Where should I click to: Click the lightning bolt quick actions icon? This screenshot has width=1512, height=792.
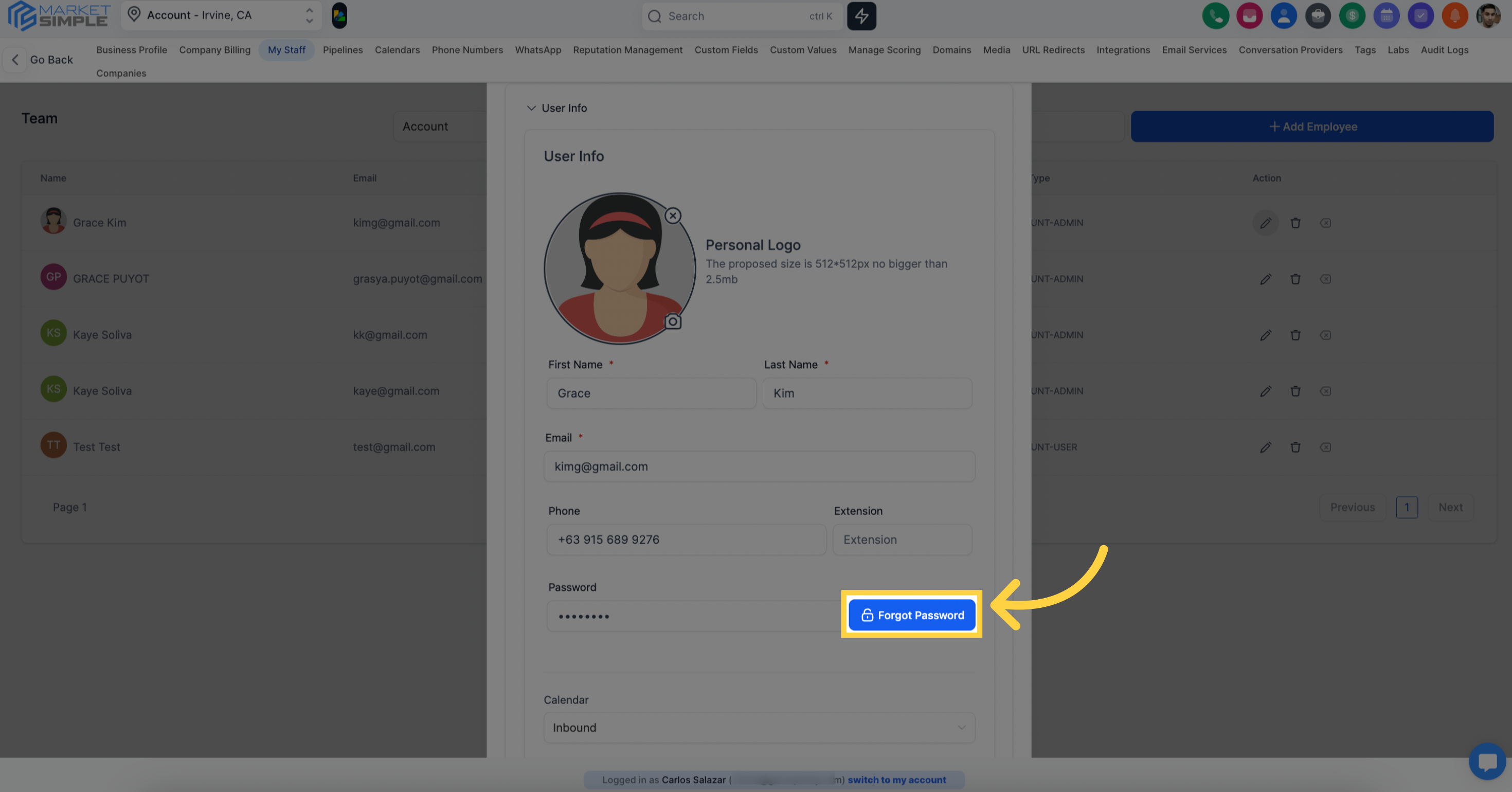pos(861,16)
